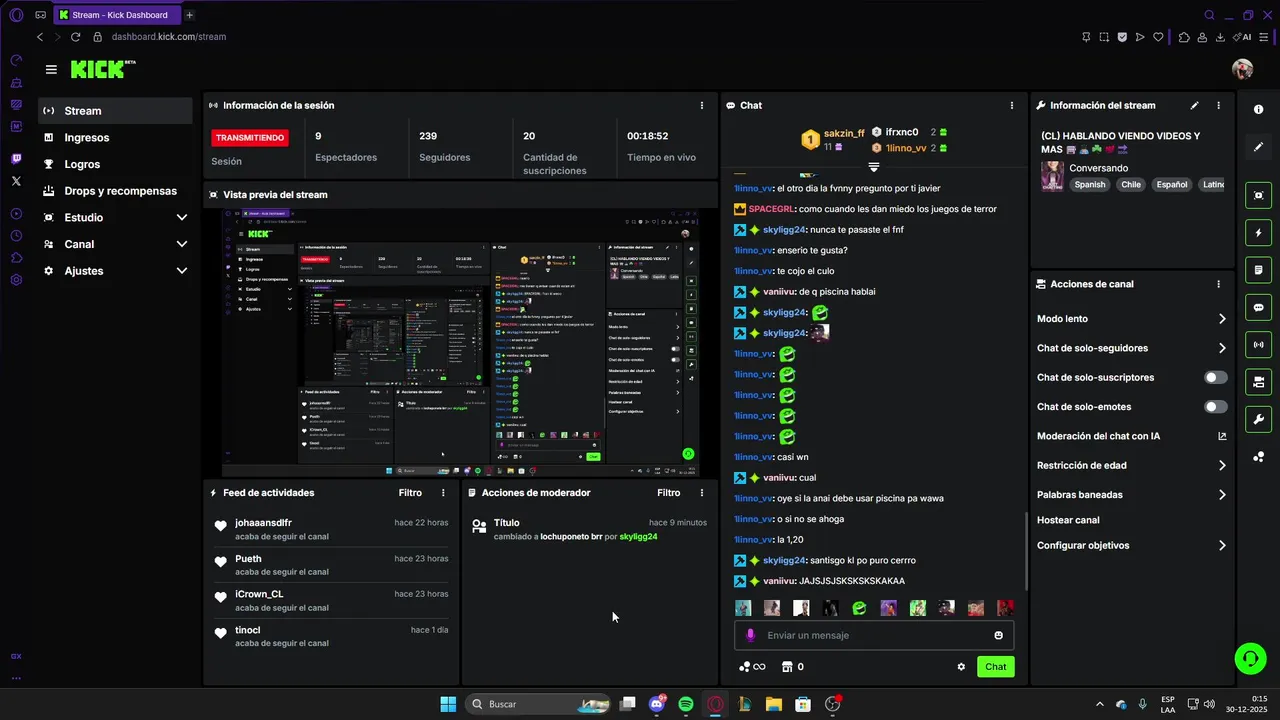
Task: Open File Explorer from taskbar
Action: point(773,704)
